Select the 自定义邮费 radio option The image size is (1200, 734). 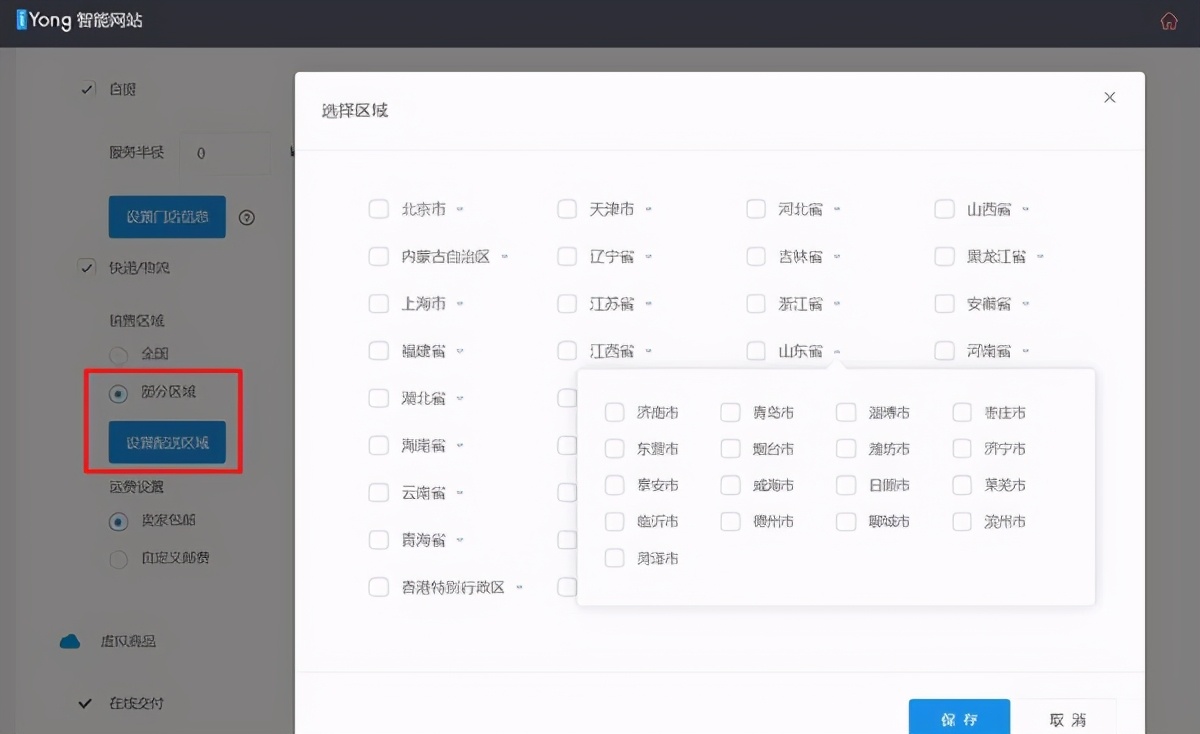(x=117, y=558)
